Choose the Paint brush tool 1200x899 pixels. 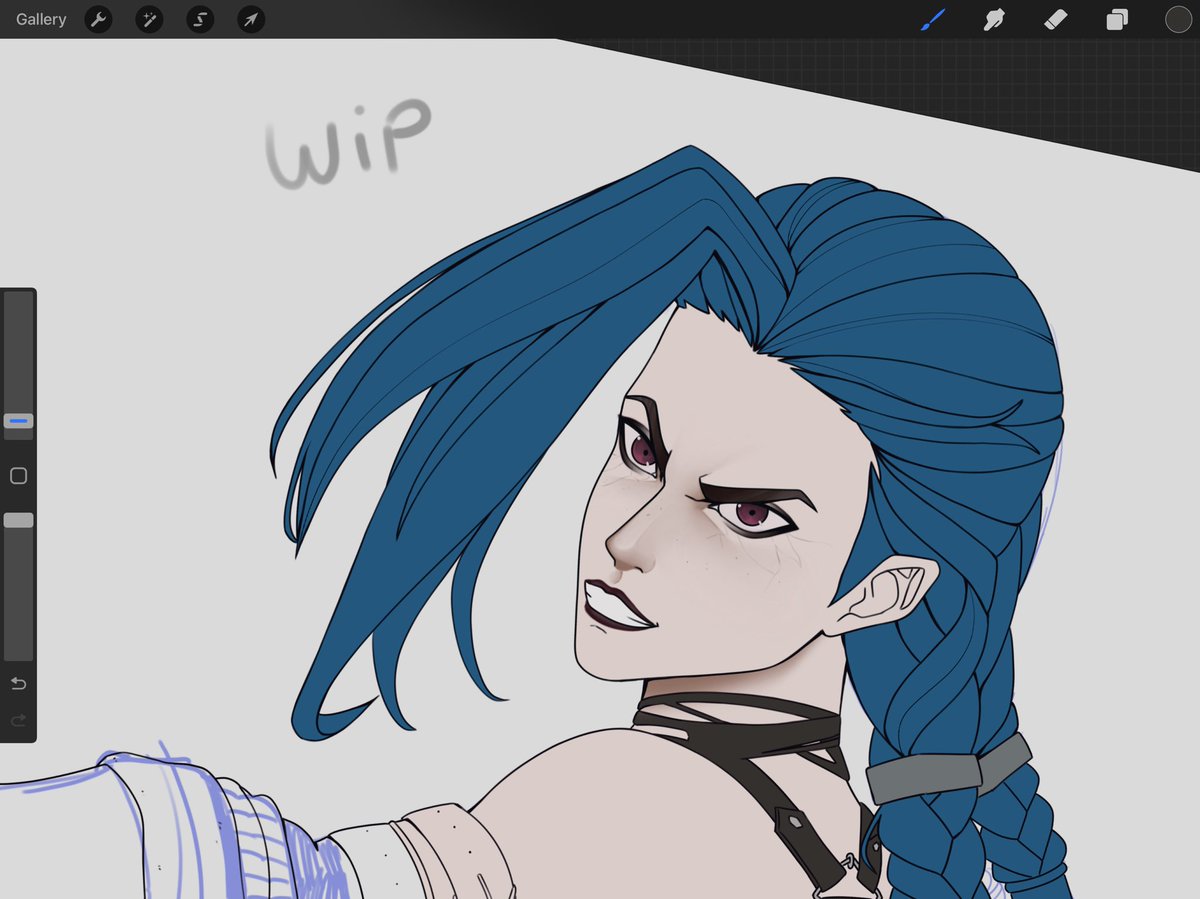coord(934,19)
